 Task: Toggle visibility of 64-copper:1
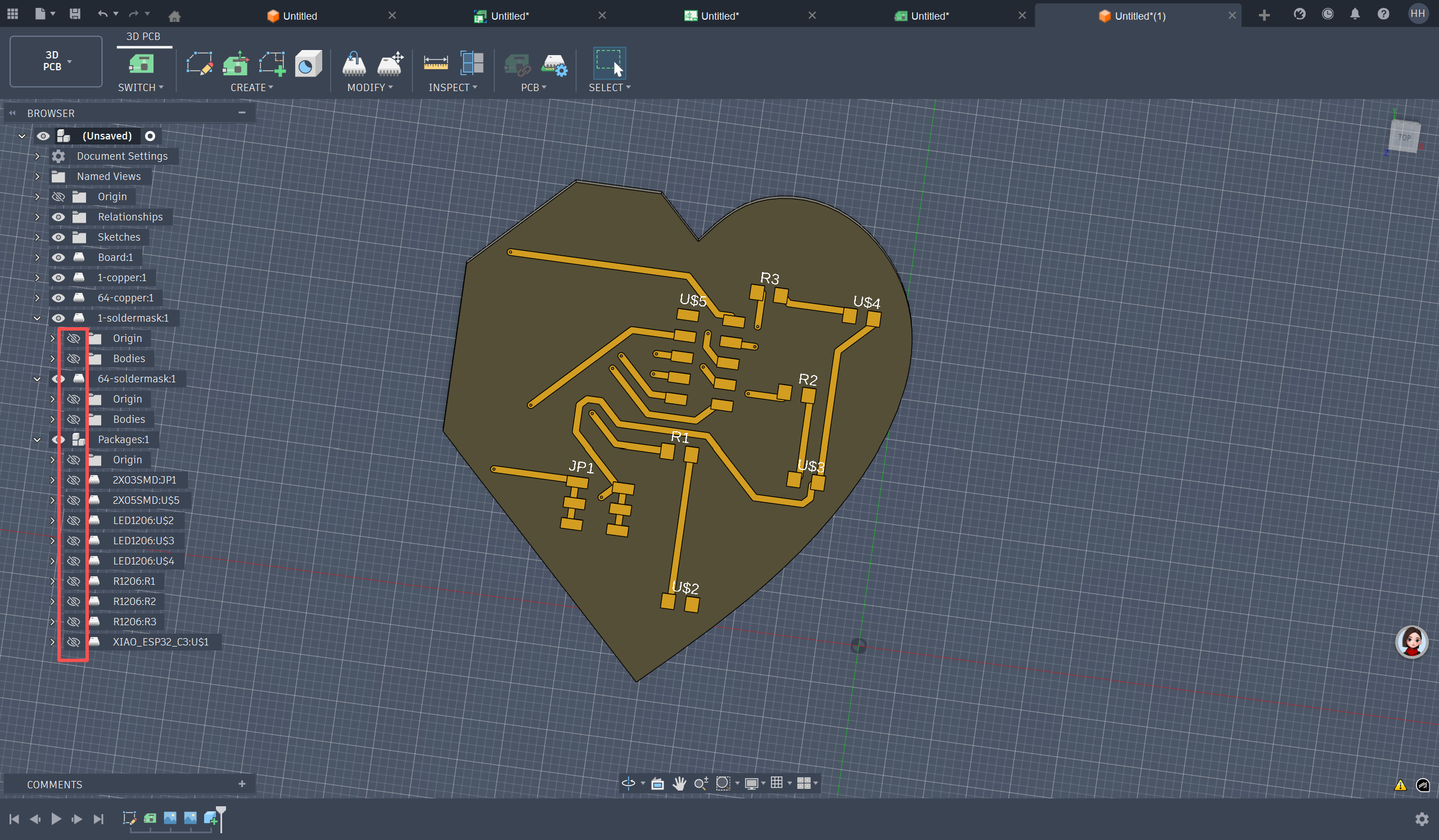click(x=58, y=298)
